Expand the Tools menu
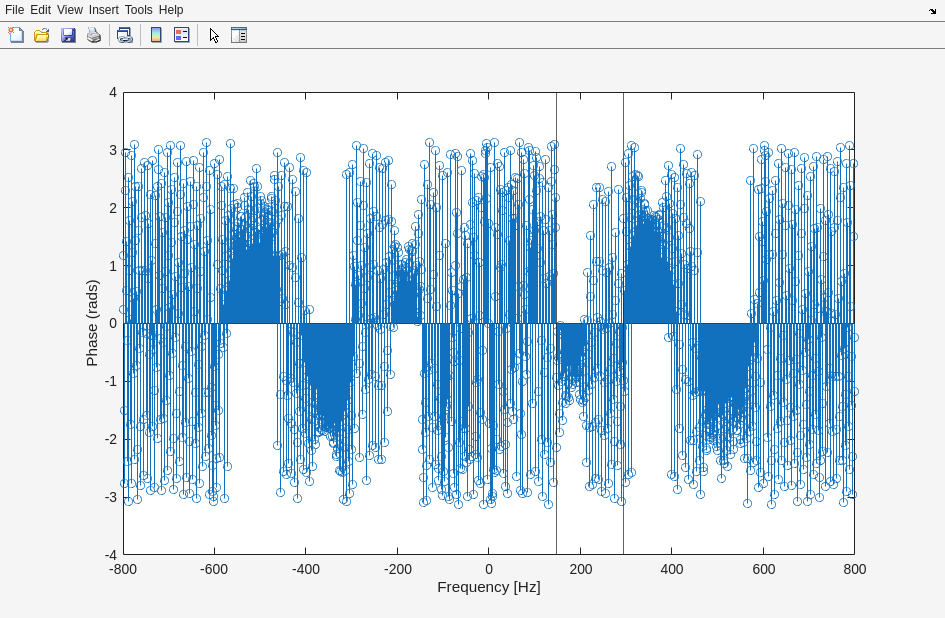The image size is (945, 618). [138, 9]
